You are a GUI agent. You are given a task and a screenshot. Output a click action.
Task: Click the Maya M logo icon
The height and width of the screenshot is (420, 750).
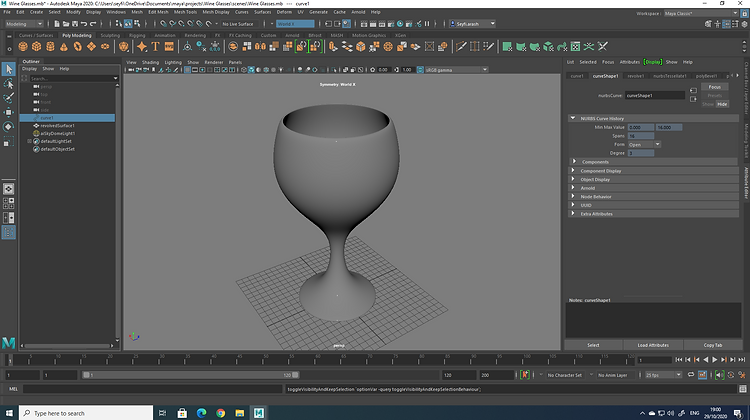point(9,343)
